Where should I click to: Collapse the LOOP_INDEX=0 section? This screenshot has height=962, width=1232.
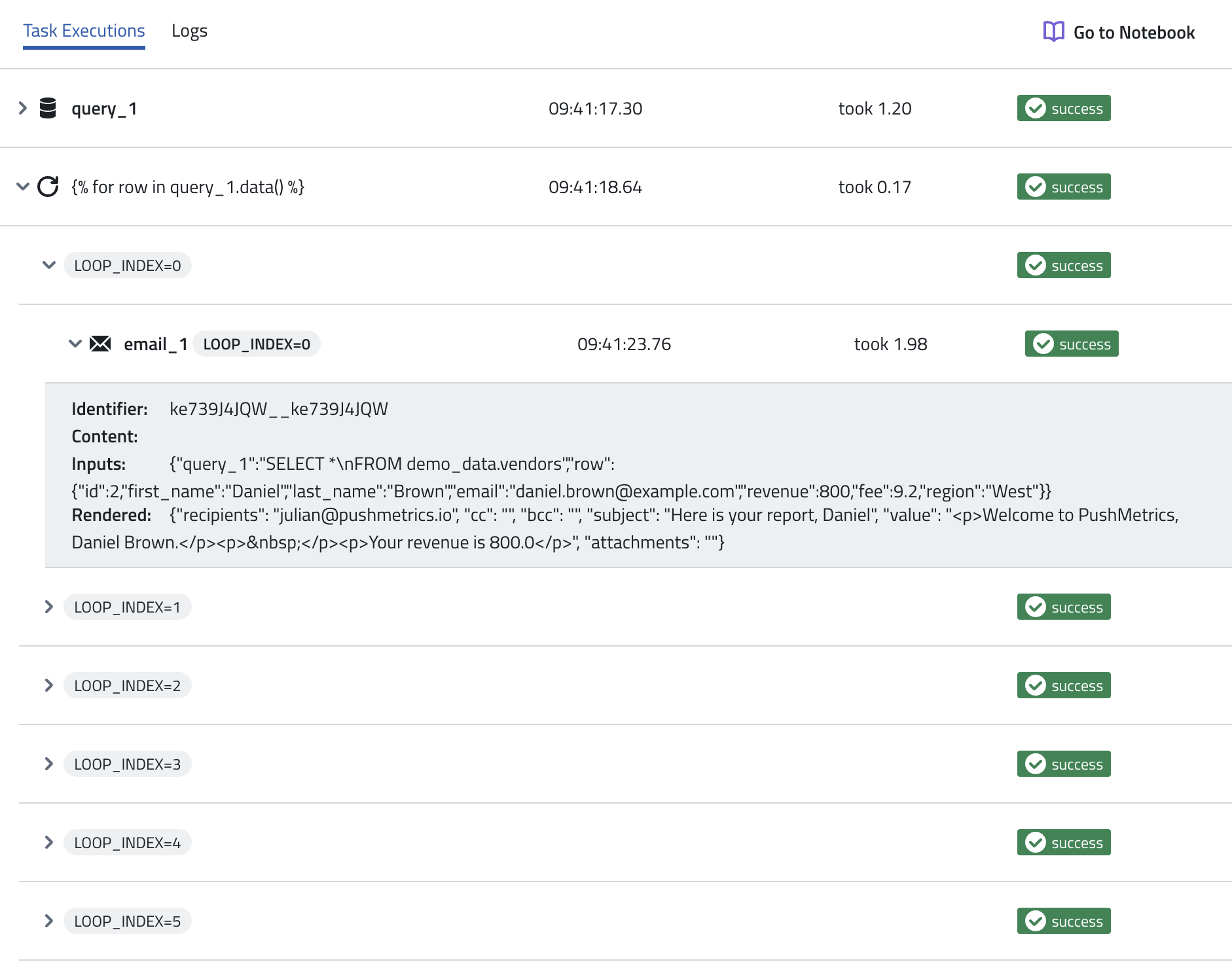tap(49, 265)
